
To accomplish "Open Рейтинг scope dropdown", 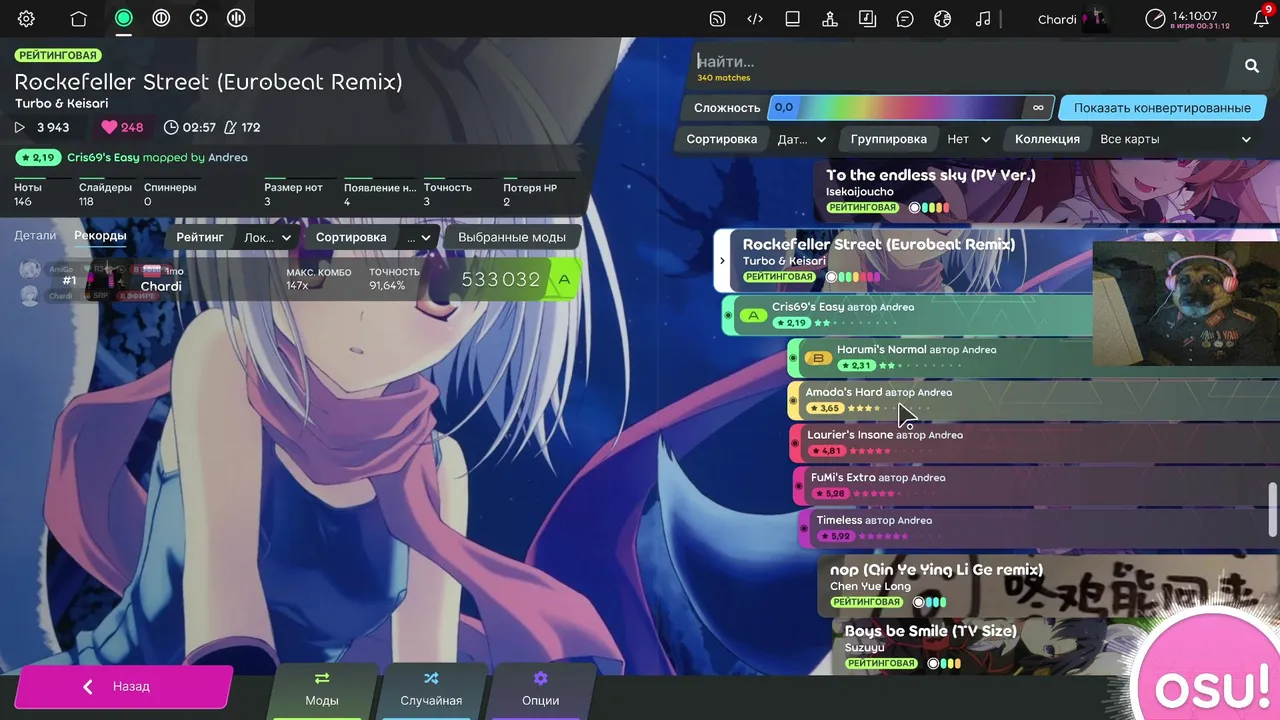I will pos(267,237).
